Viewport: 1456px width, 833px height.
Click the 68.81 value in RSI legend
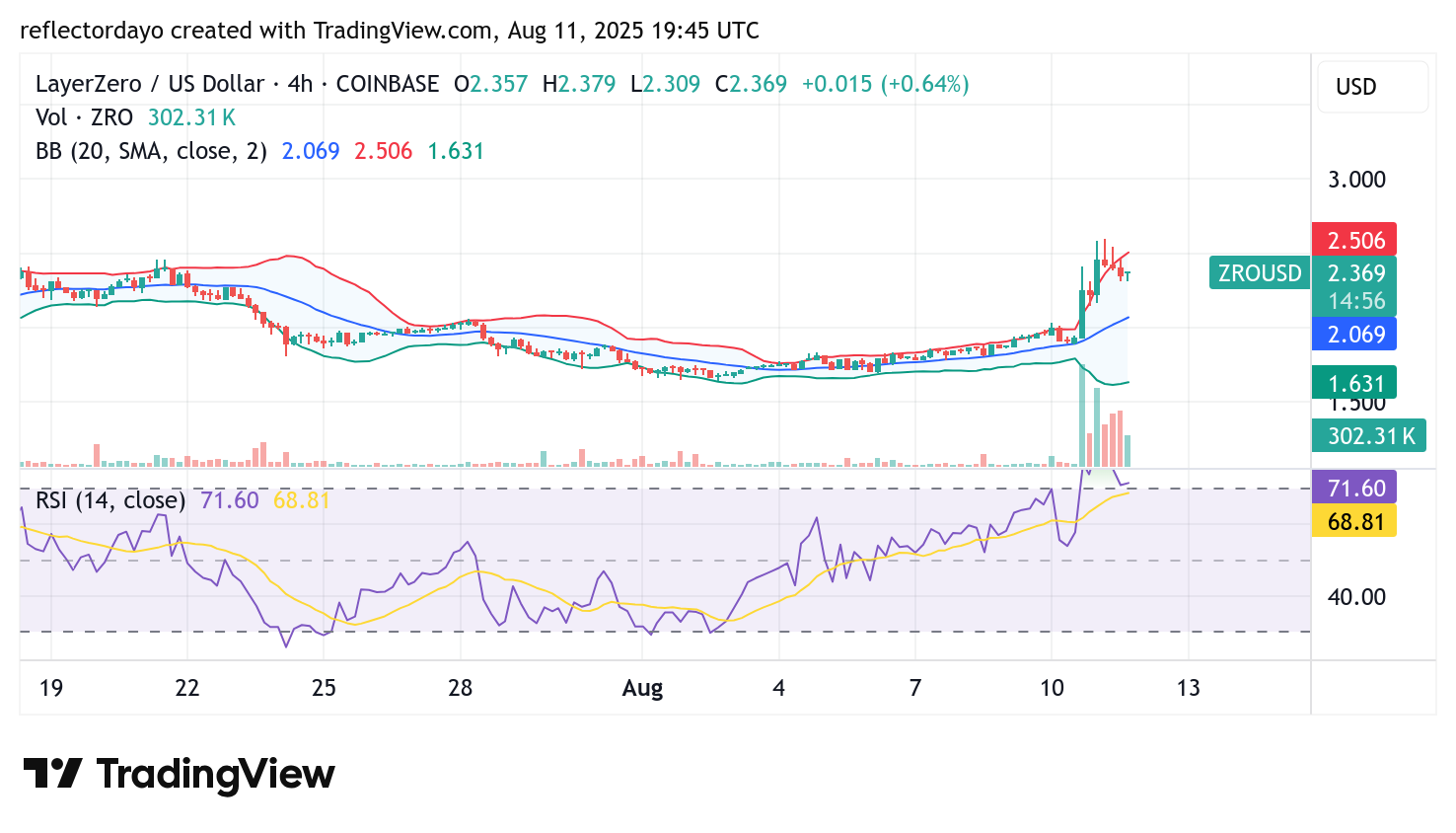point(302,500)
